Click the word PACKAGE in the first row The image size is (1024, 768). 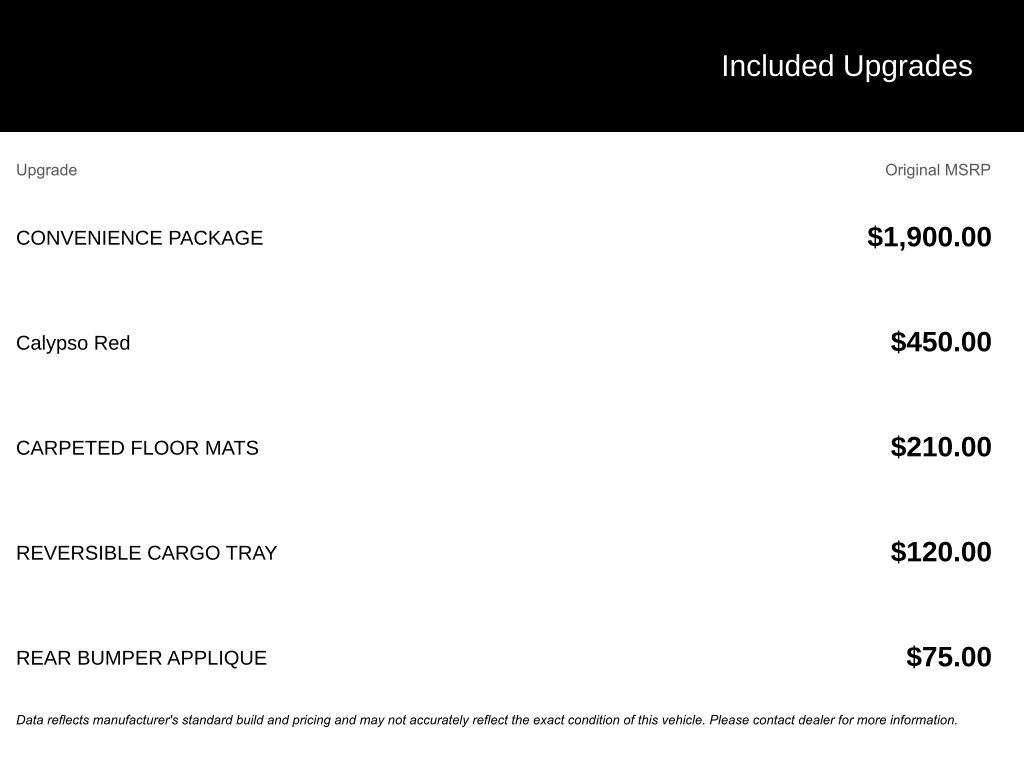(x=216, y=238)
